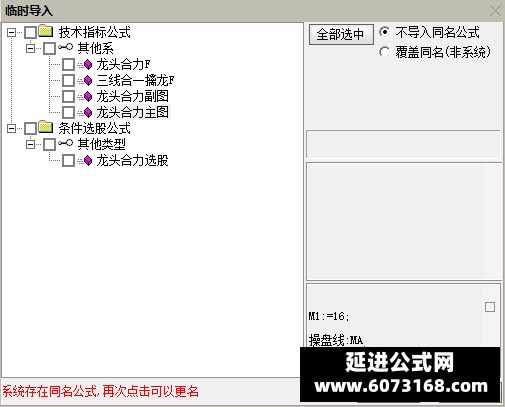505x407 pixels.
Task: Click the pink cube icon for 龙头合力副图
Action: [x=88, y=96]
